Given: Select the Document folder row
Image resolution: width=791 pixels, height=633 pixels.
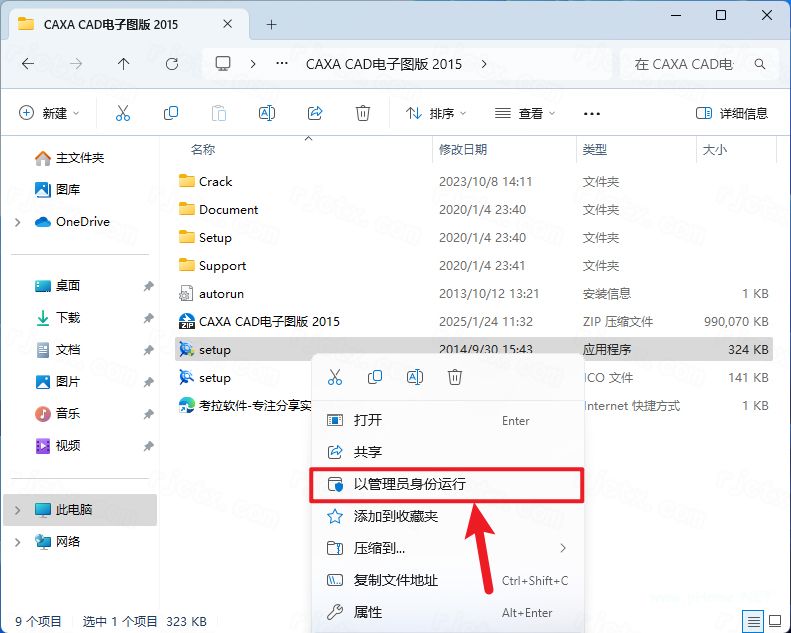Looking at the screenshot, I should [474, 209].
